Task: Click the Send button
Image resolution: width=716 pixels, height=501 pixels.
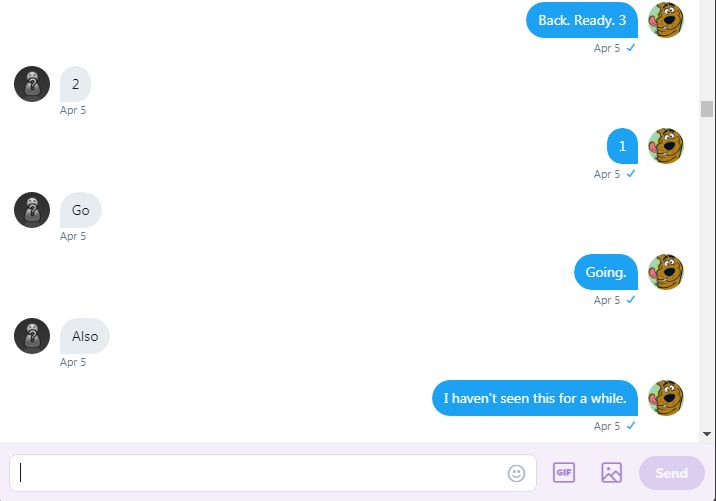Action: [x=671, y=473]
